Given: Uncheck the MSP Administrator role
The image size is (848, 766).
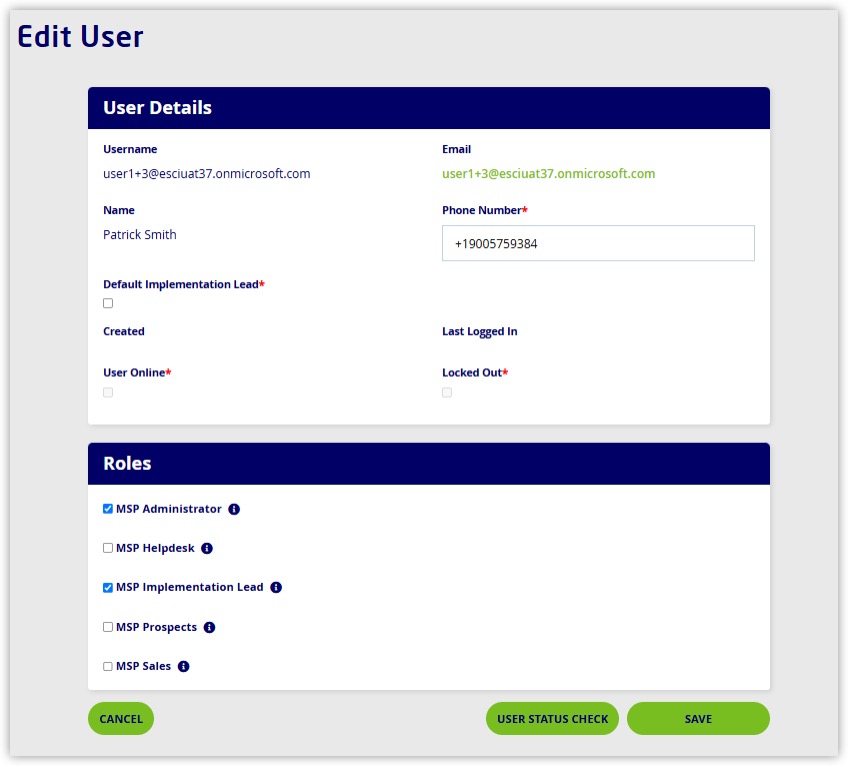Looking at the screenshot, I should point(108,509).
